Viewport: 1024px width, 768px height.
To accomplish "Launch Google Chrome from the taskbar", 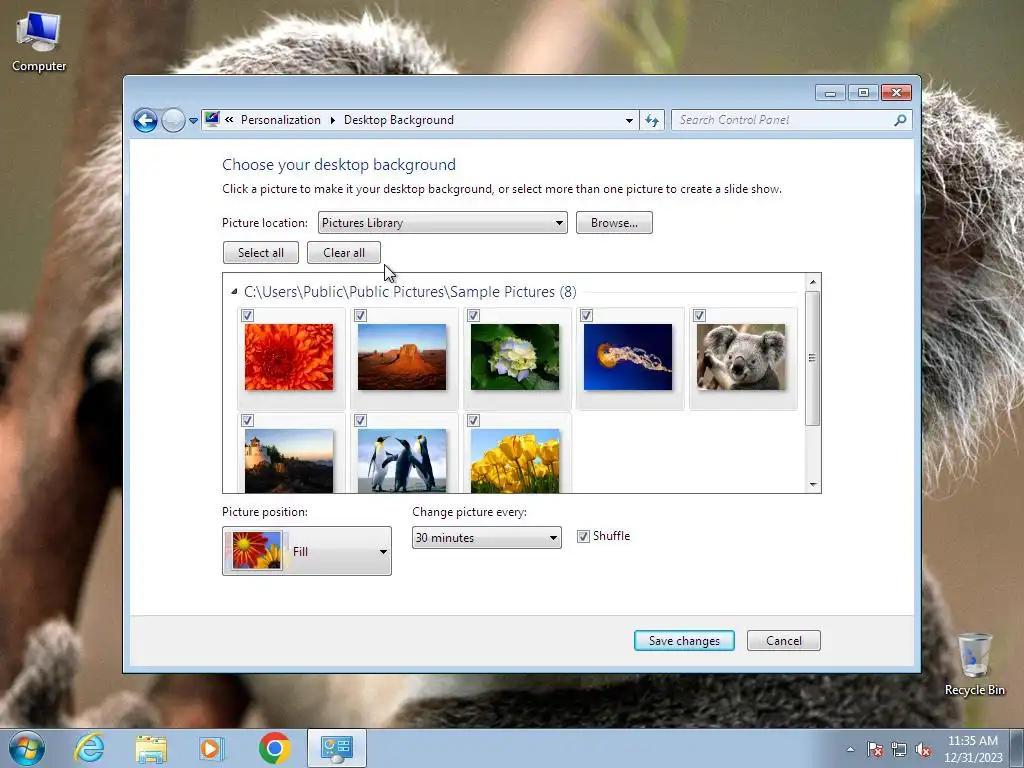I will 274,748.
